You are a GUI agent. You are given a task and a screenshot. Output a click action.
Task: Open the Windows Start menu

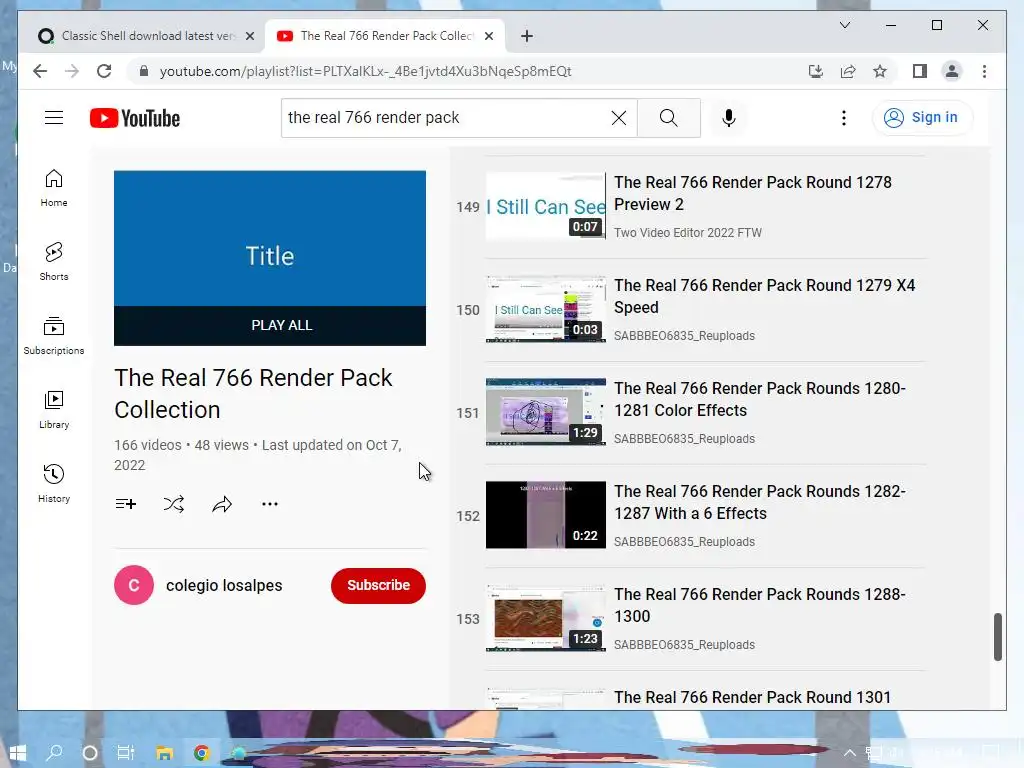[x=18, y=753]
